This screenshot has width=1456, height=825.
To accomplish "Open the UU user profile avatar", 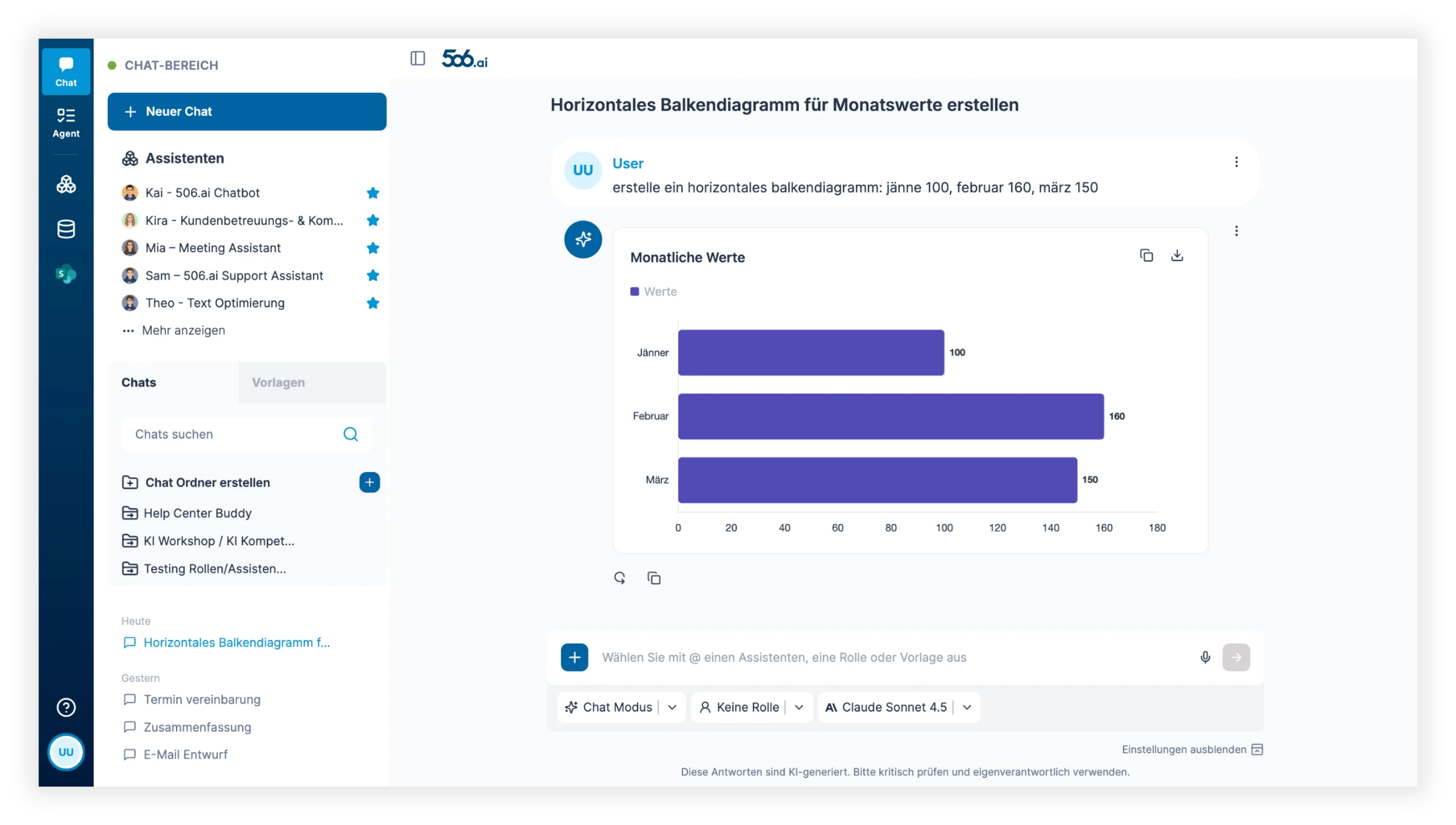I will coord(66,752).
